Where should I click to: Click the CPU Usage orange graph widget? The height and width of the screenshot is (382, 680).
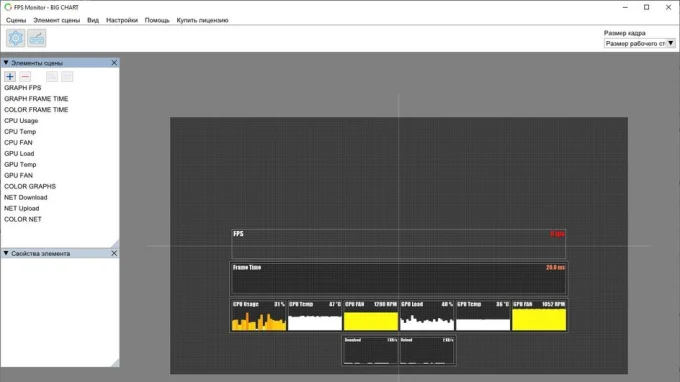[x=258, y=316]
